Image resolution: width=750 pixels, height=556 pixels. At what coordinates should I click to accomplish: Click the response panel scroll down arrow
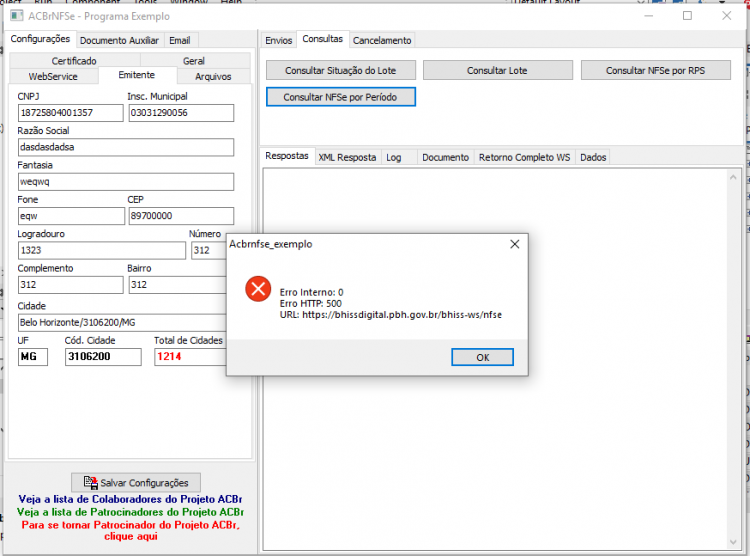point(733,542)
